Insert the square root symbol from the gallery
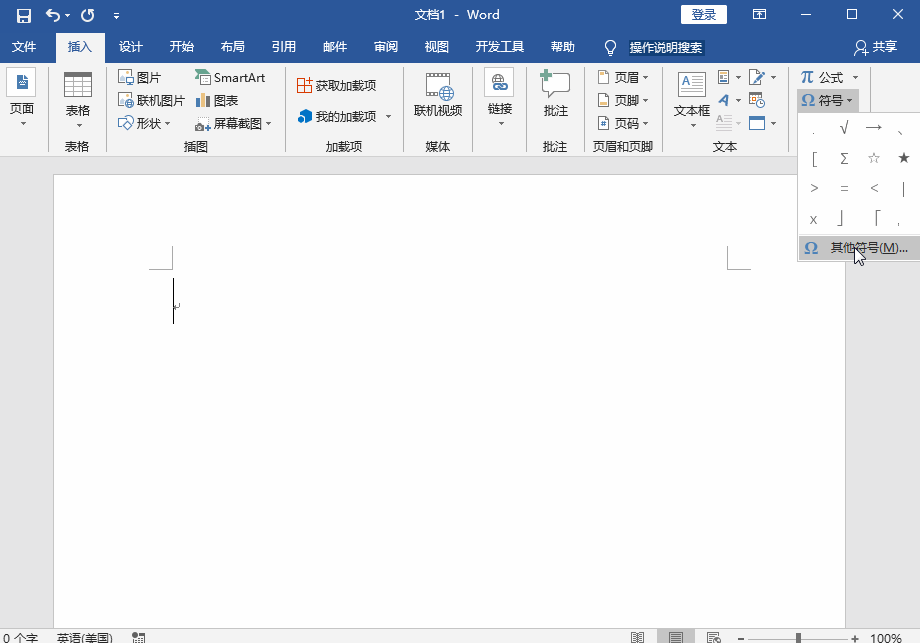The image size is (920, 643). (844, 128)
